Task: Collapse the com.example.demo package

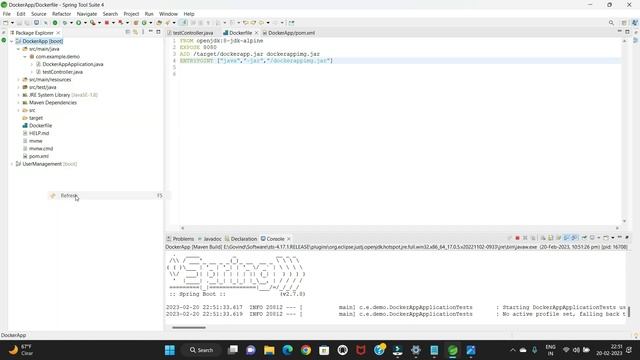Action: (25, 57)
